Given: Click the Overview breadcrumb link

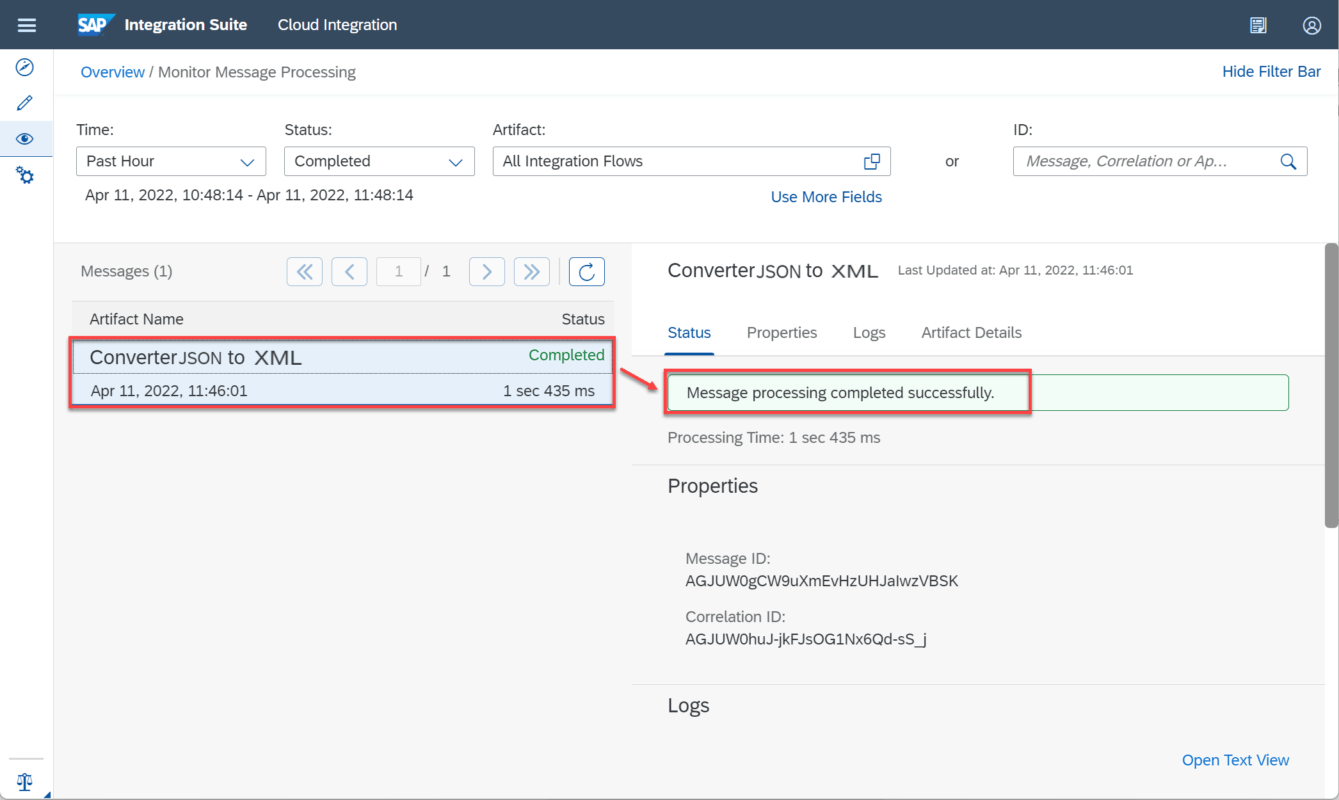Looking at the screenshot, I should pos(112,72).
